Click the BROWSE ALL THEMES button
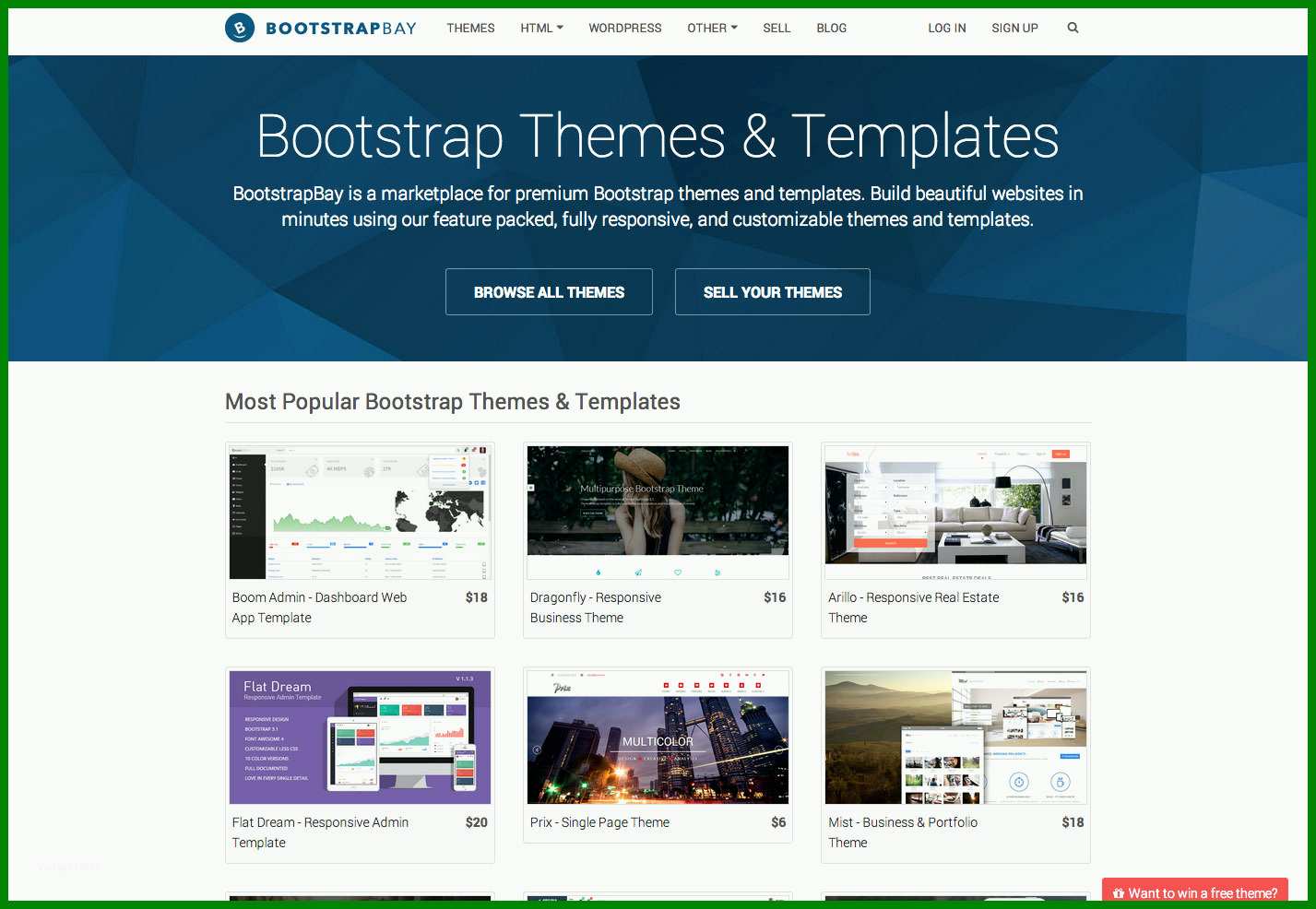1316x909 pixels. pos(549,292)
